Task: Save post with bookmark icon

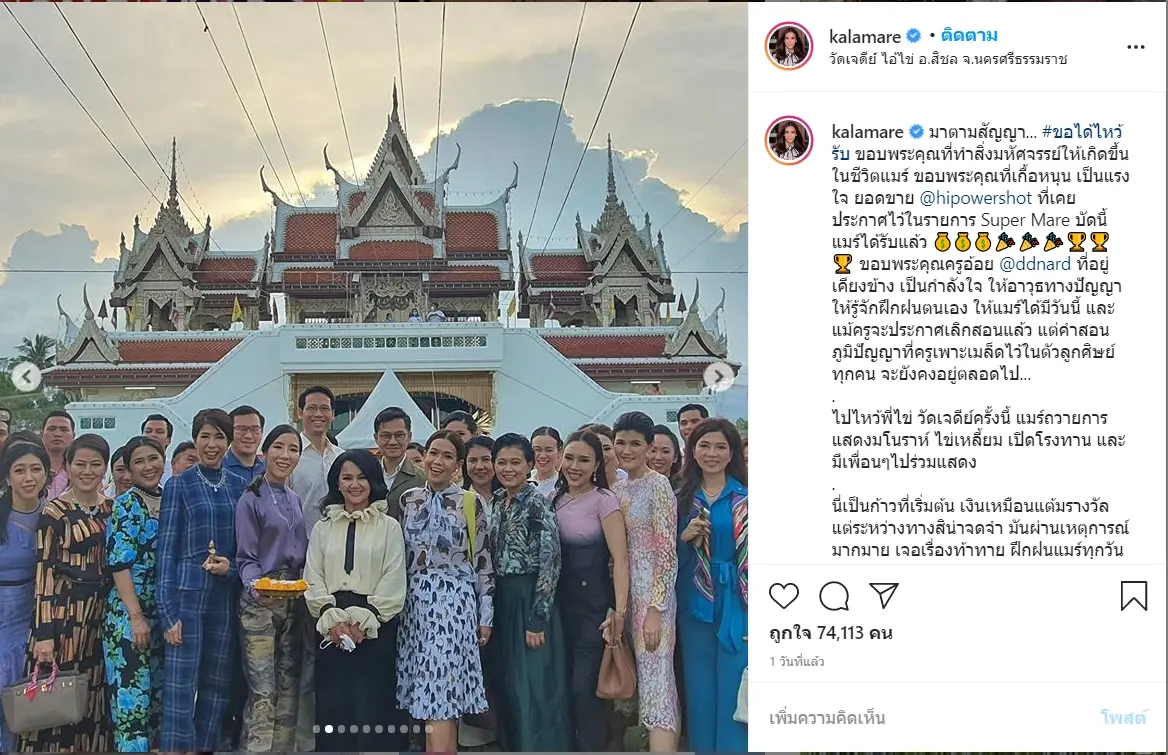Action: (x=1134, y=596)
